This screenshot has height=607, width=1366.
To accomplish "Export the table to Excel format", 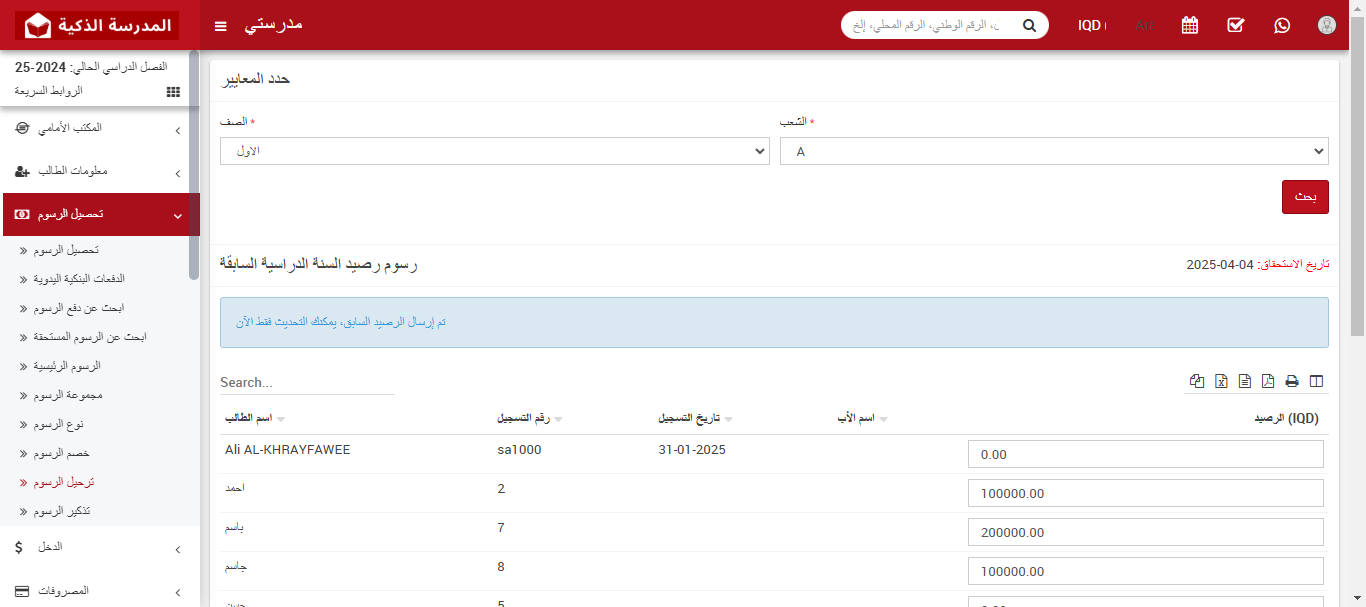I will [1220, 381].
